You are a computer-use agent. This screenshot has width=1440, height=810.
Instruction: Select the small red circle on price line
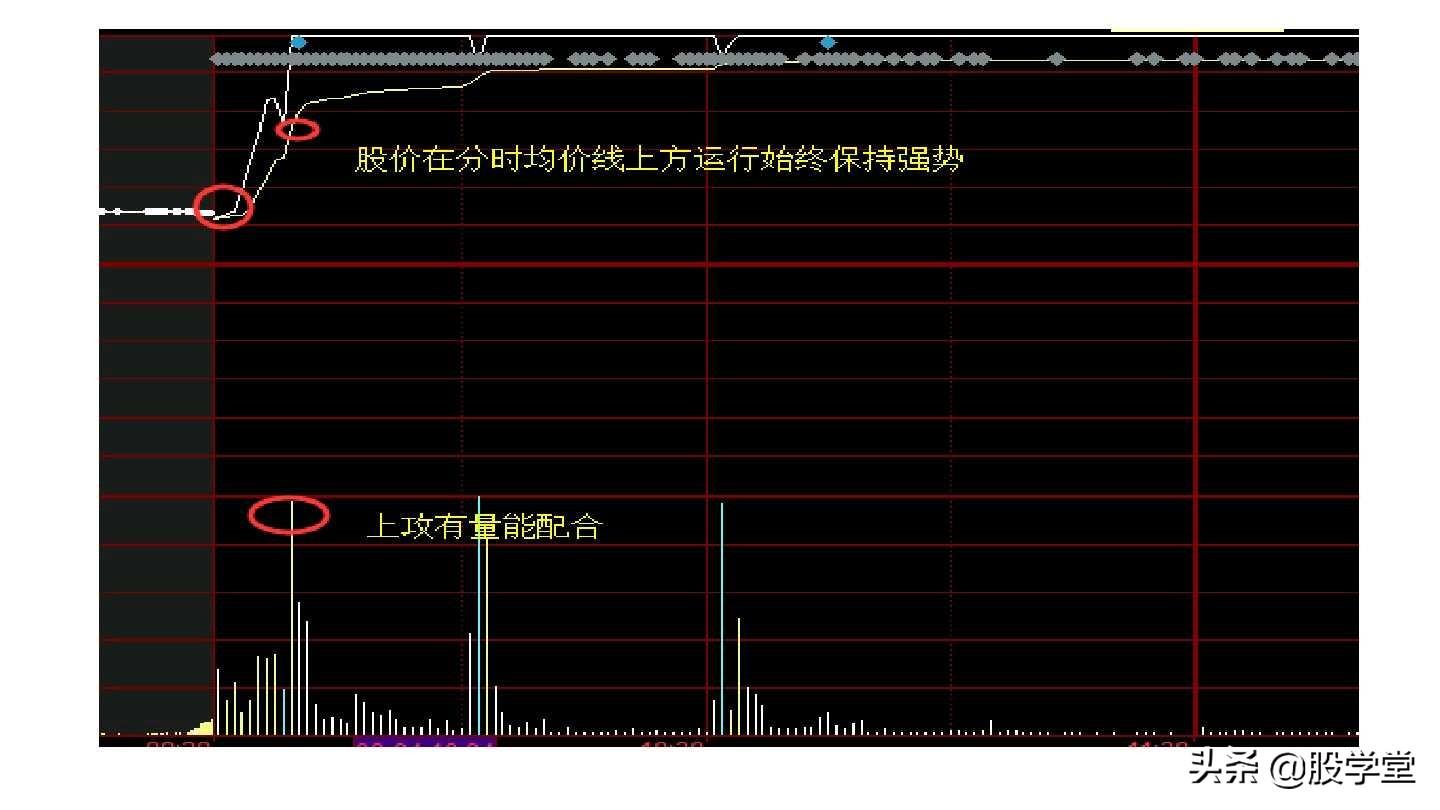coord(297,129)
